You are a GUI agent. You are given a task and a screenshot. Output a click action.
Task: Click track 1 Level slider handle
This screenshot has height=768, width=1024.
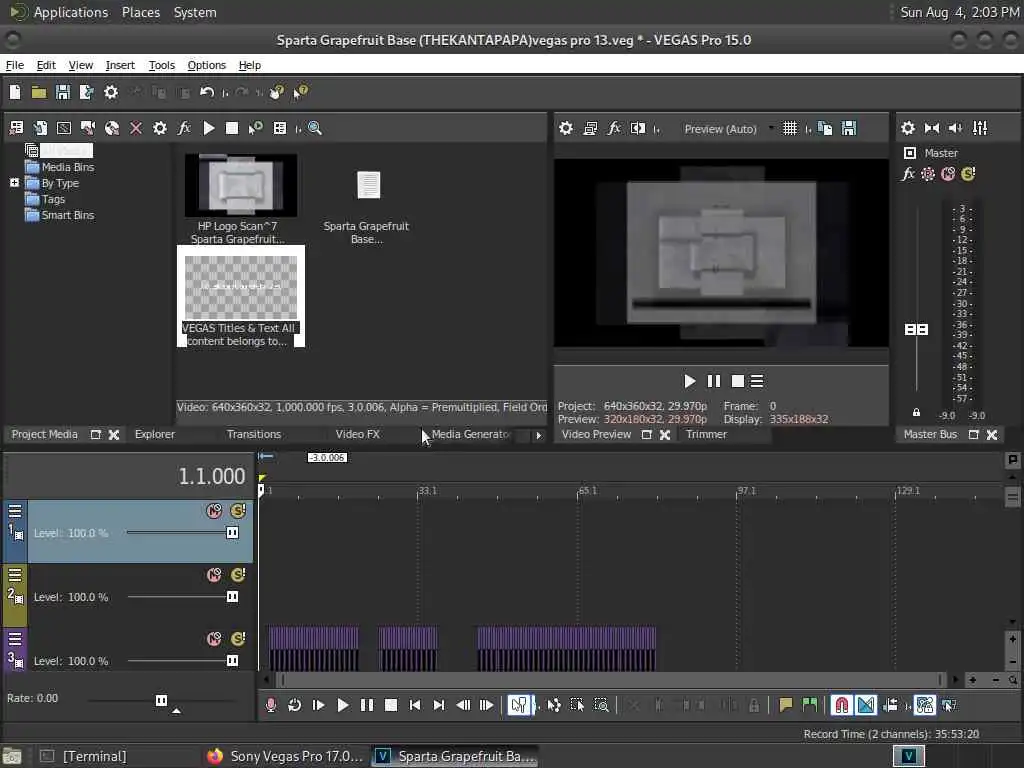pyautogui.click(x=232, y=533)
